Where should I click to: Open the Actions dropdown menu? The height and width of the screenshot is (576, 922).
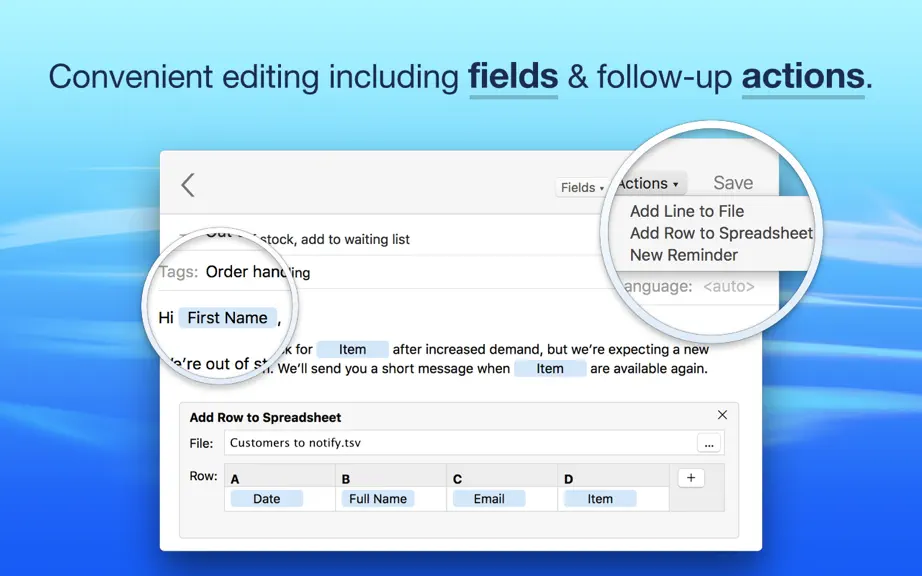tap(648, 183)
